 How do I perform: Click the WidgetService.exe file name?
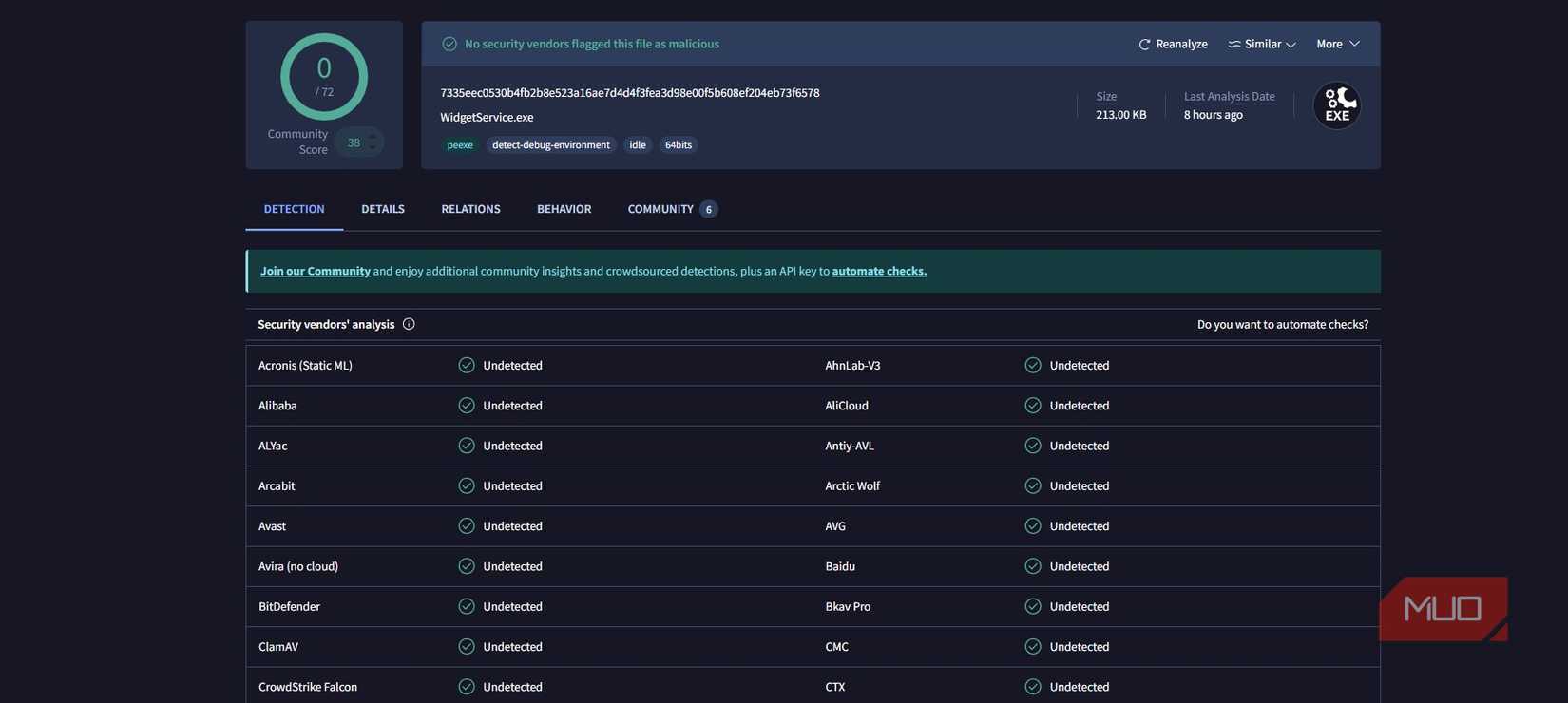coord(487,118)
